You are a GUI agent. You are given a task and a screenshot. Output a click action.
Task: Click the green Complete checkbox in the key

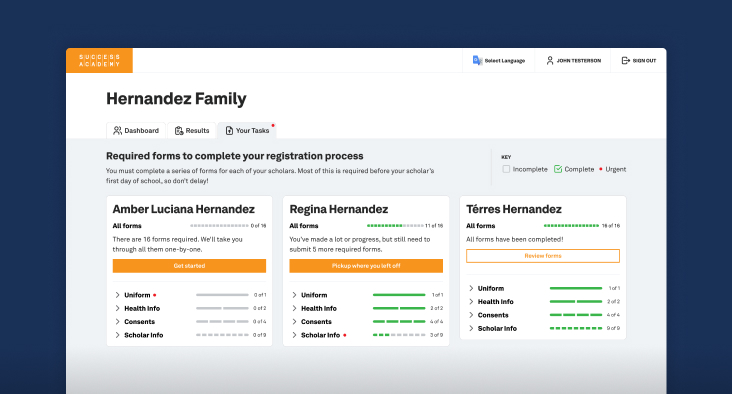tap(558, 169)
